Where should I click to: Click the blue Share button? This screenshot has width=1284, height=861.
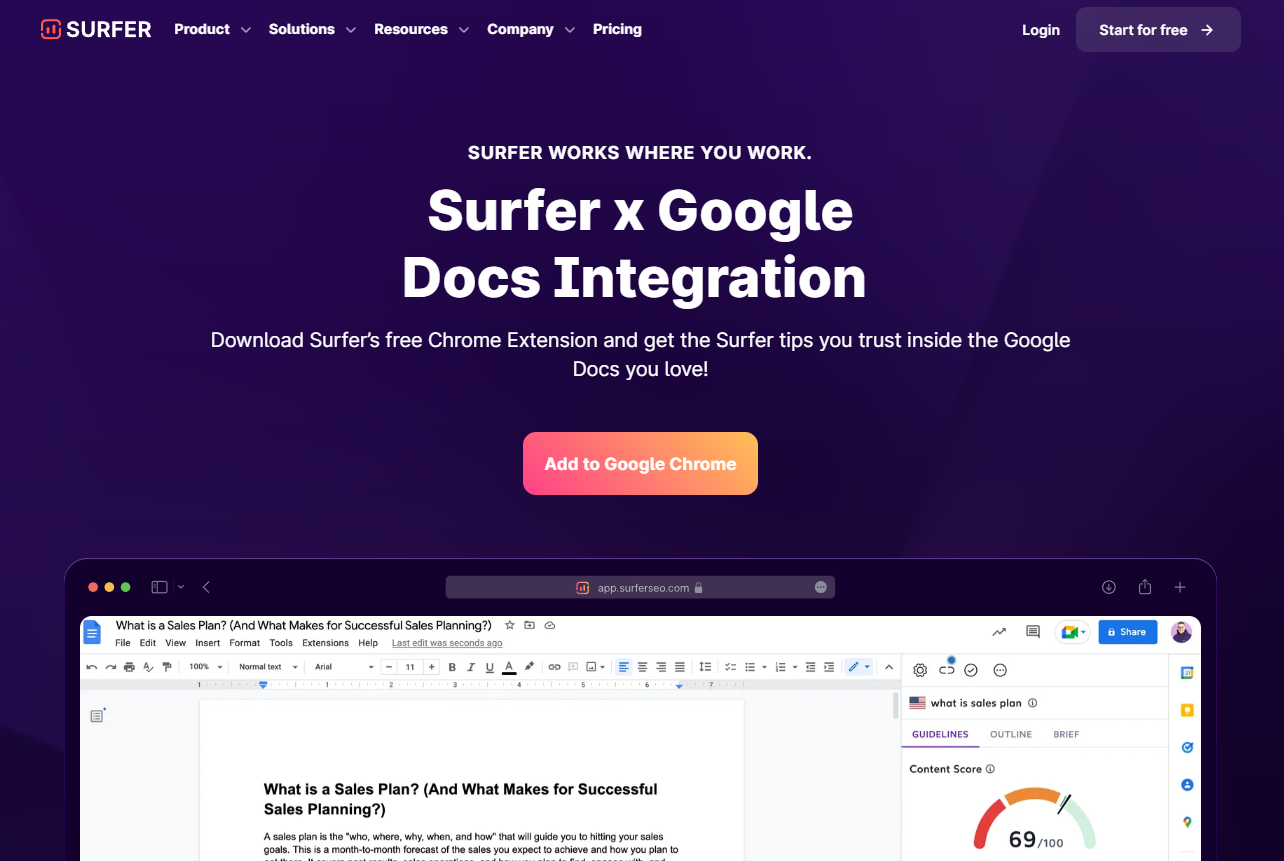click(x=1128, y=632)
